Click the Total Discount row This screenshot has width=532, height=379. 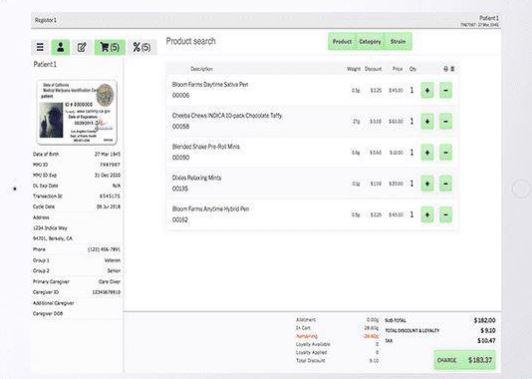tap(337, 361)
